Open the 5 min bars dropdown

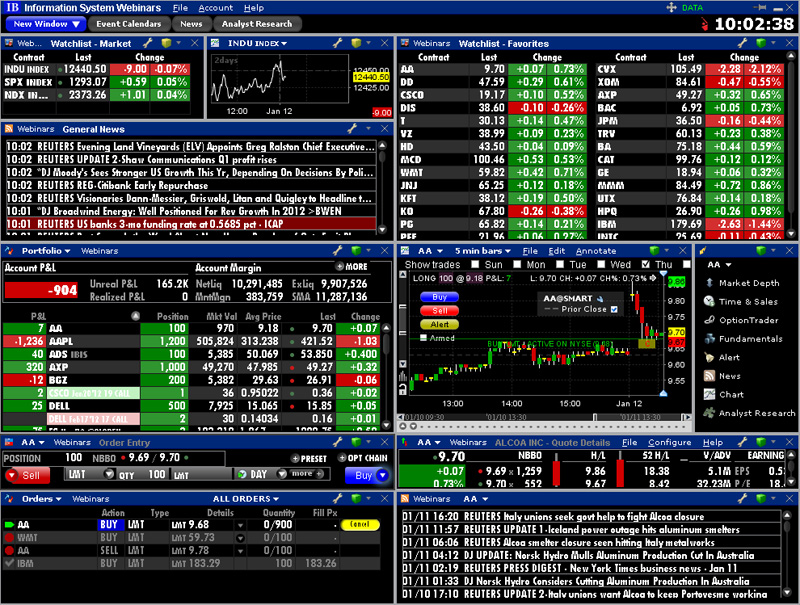tap(483, 251)
